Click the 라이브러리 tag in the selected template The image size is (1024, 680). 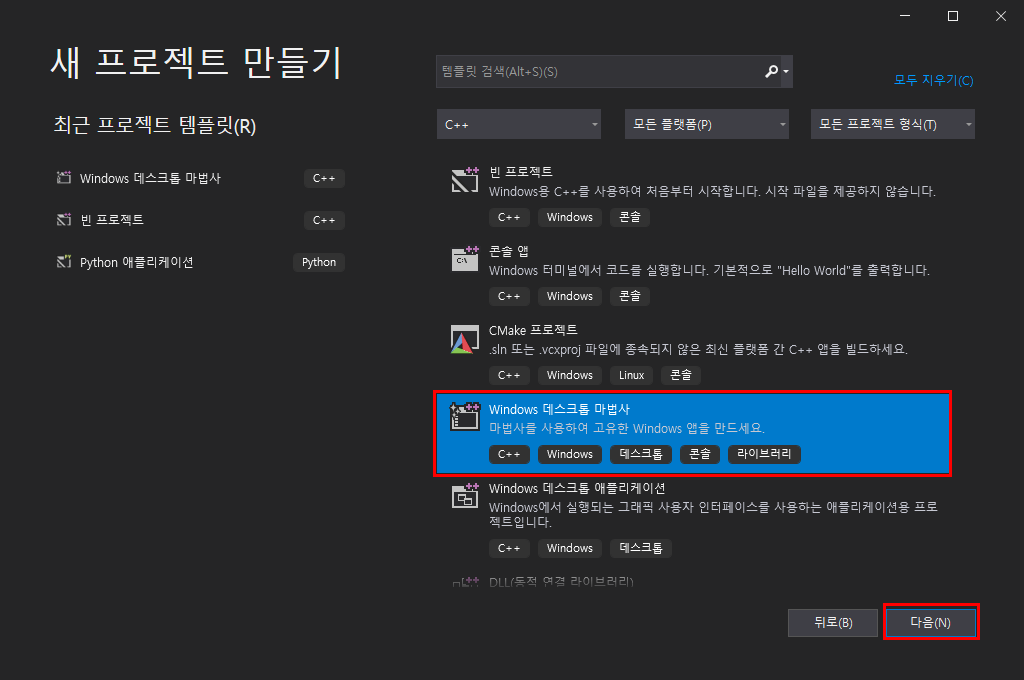[x=763, y=454]
